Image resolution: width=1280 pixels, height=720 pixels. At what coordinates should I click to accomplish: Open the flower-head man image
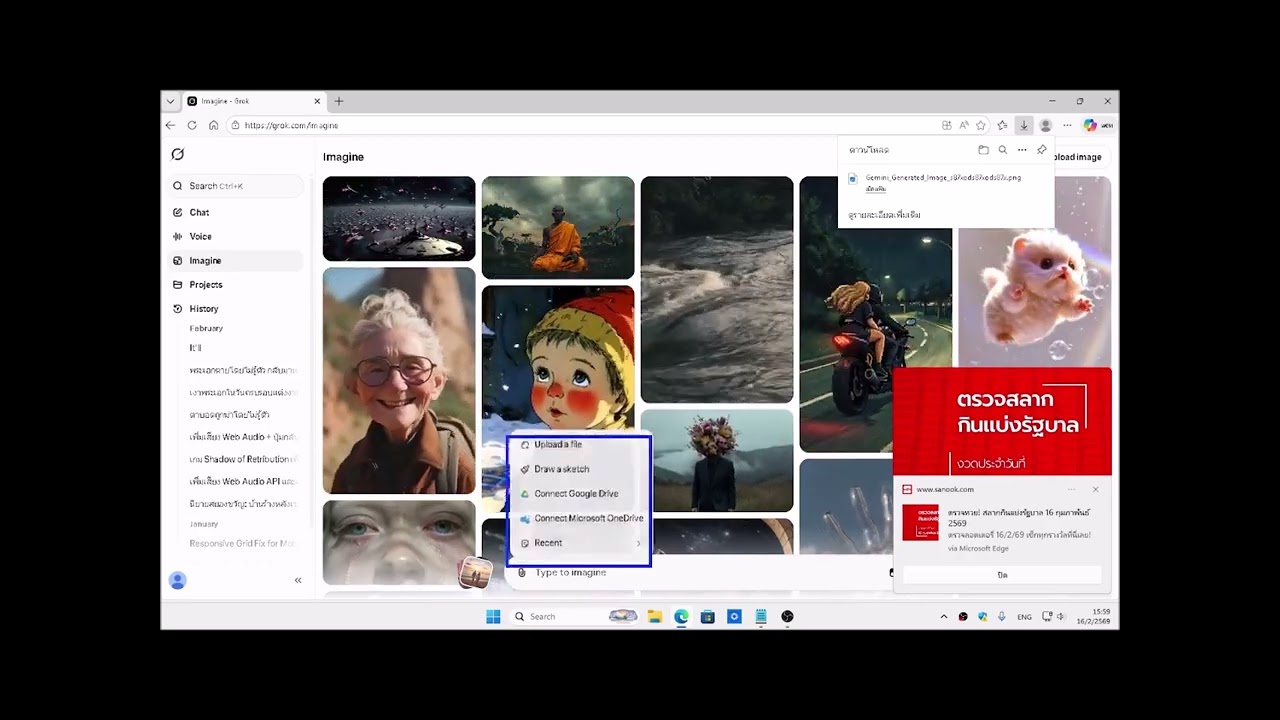point(717,460)
